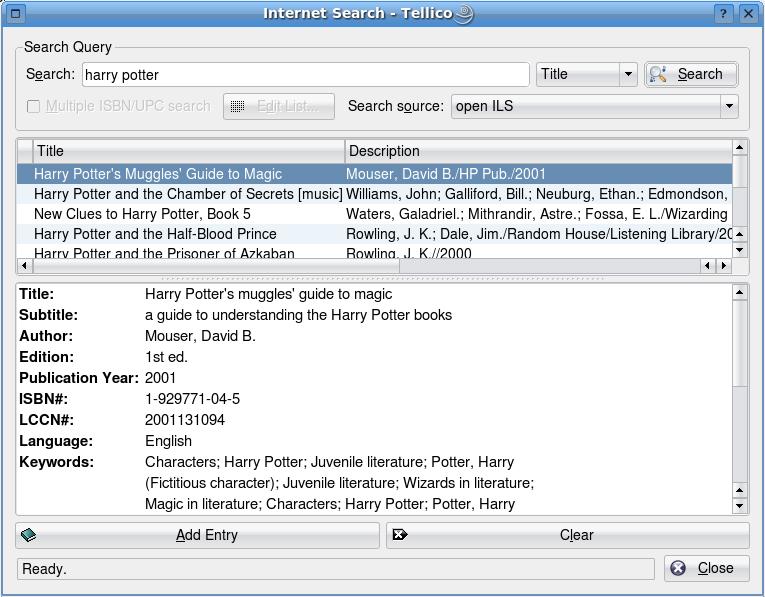The image size is (765, 597).
Task: Open the window menu icon in title bar
Action: [16, 13]
